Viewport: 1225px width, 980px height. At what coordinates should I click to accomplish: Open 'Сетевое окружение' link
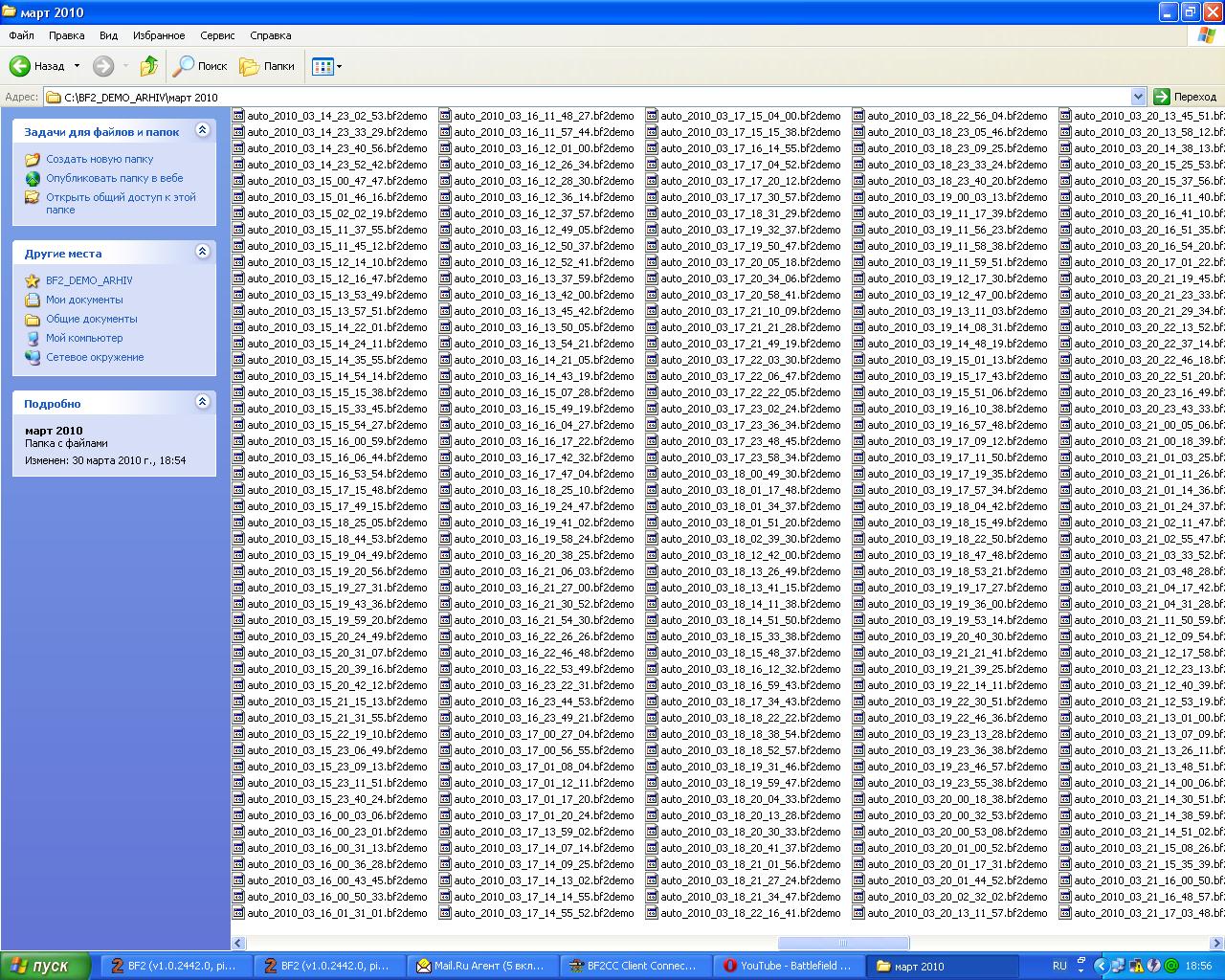click(x=95, y=357)
